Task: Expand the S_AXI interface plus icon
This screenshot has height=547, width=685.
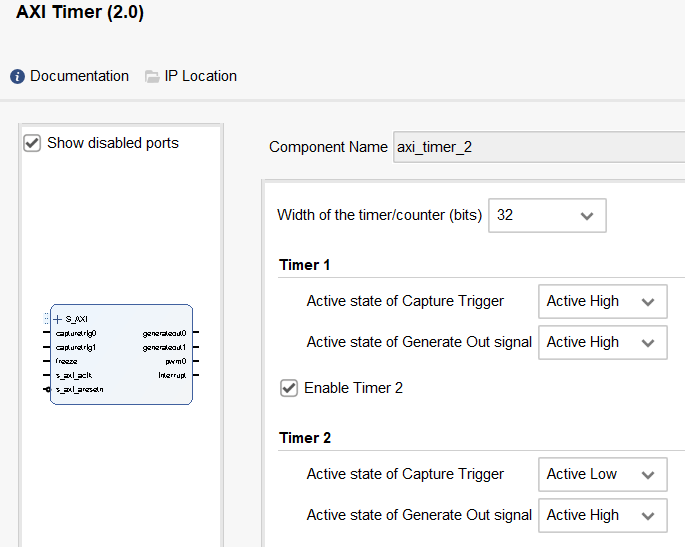Action: tap(58, 319)
